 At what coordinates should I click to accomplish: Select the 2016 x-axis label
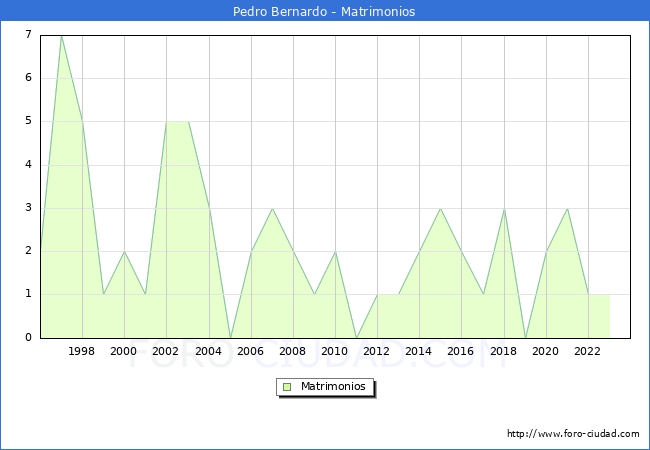point(461,351)
